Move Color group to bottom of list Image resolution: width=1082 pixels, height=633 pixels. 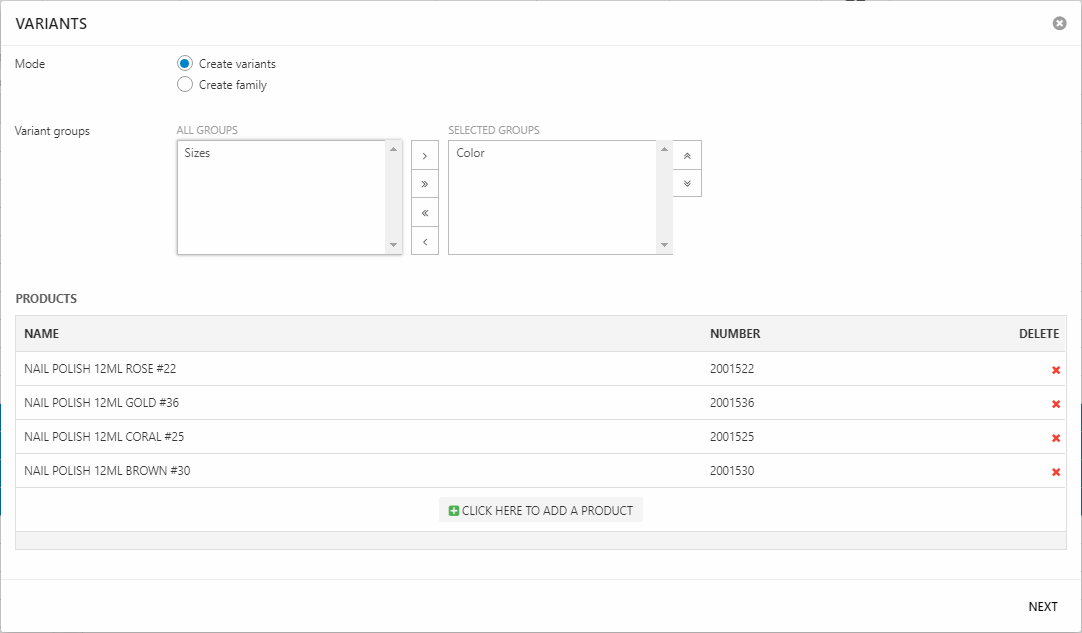click(x=687, y=183)
